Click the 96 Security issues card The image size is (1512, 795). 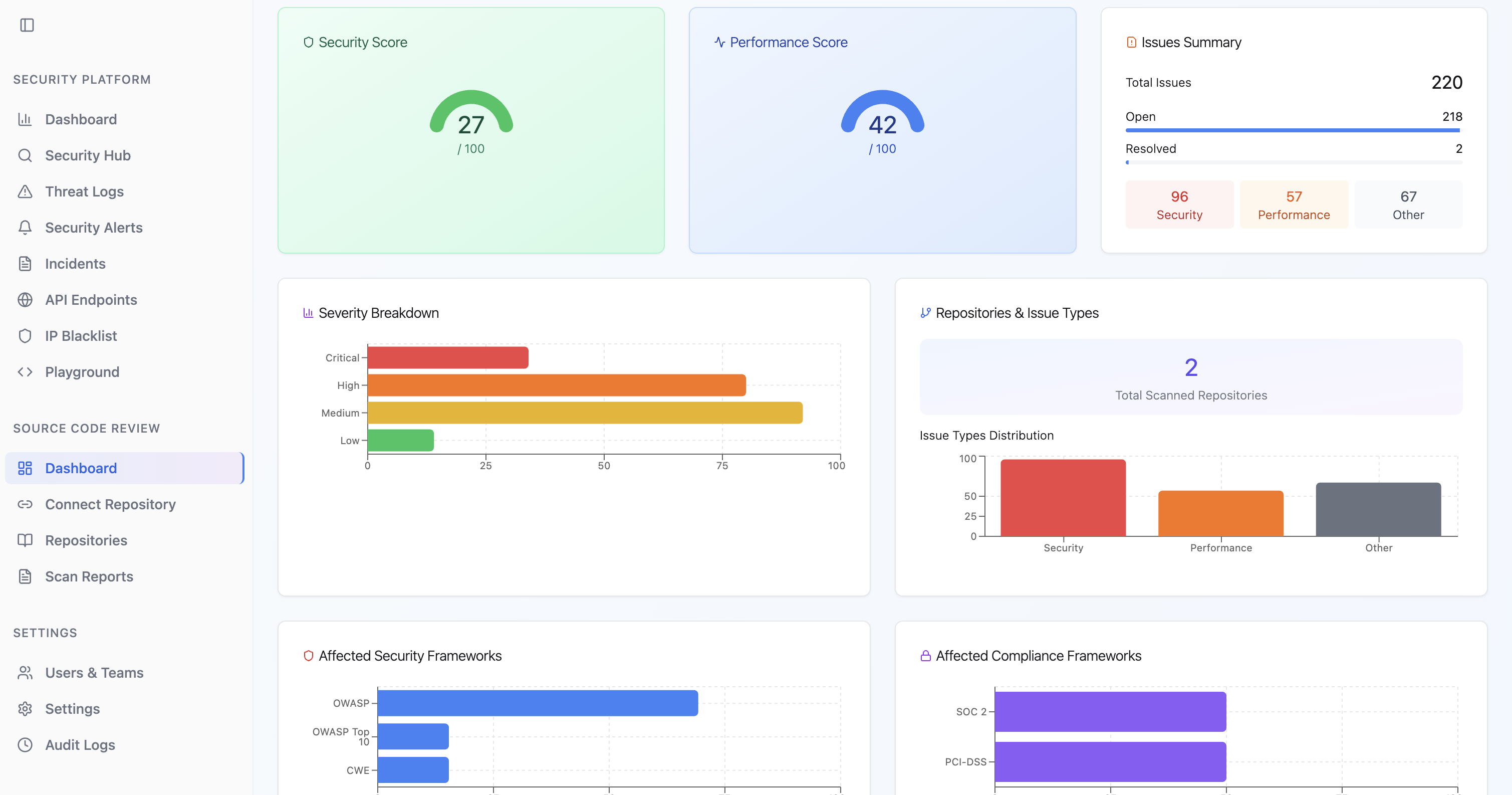[1179, 205]
